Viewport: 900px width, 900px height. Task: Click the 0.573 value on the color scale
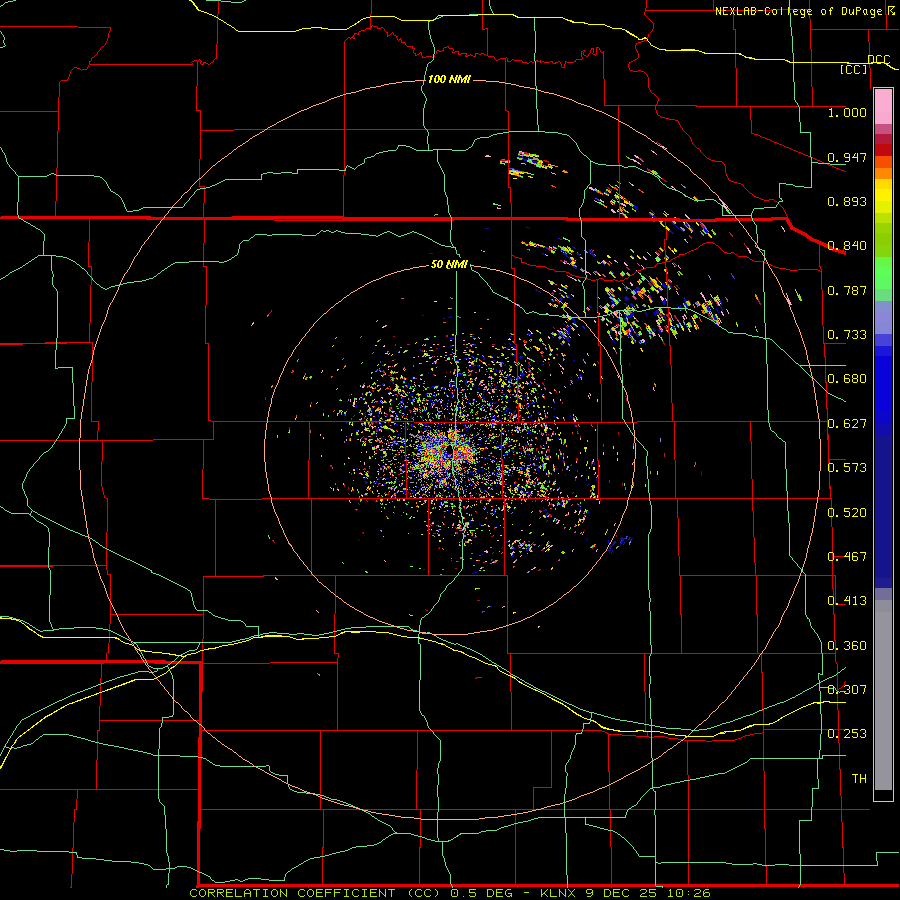(x=847, y=468)
